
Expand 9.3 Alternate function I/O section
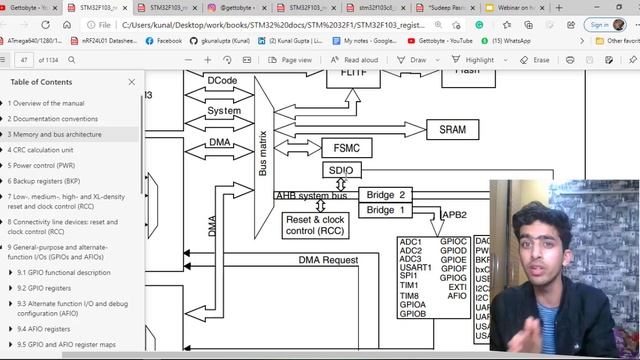tap(11, 304)
